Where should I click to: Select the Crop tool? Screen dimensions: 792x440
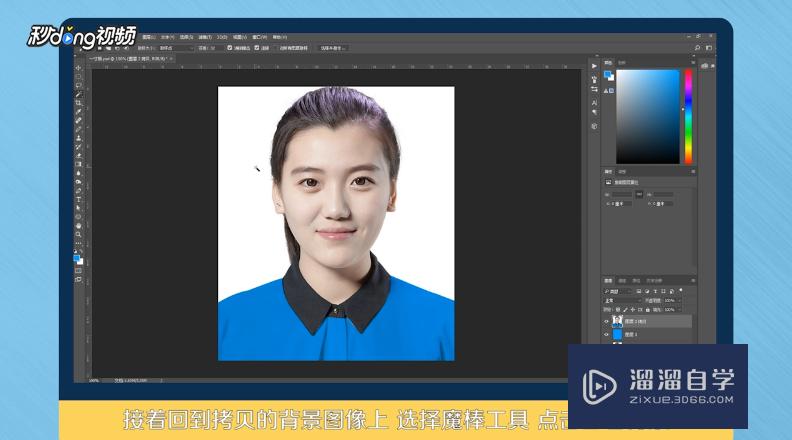78,102
